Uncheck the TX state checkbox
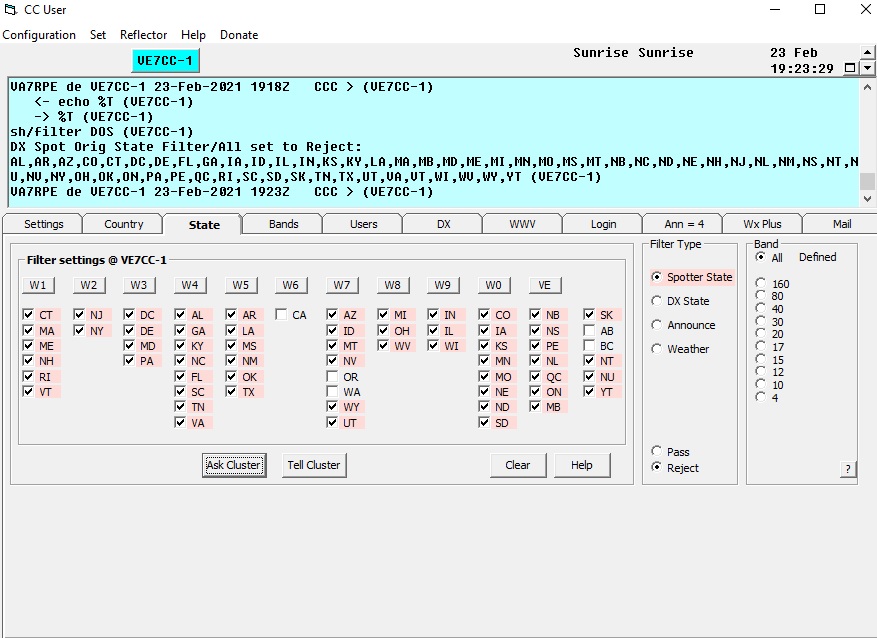The width and height of the screenshot is (877, 638). click(231, 391)
